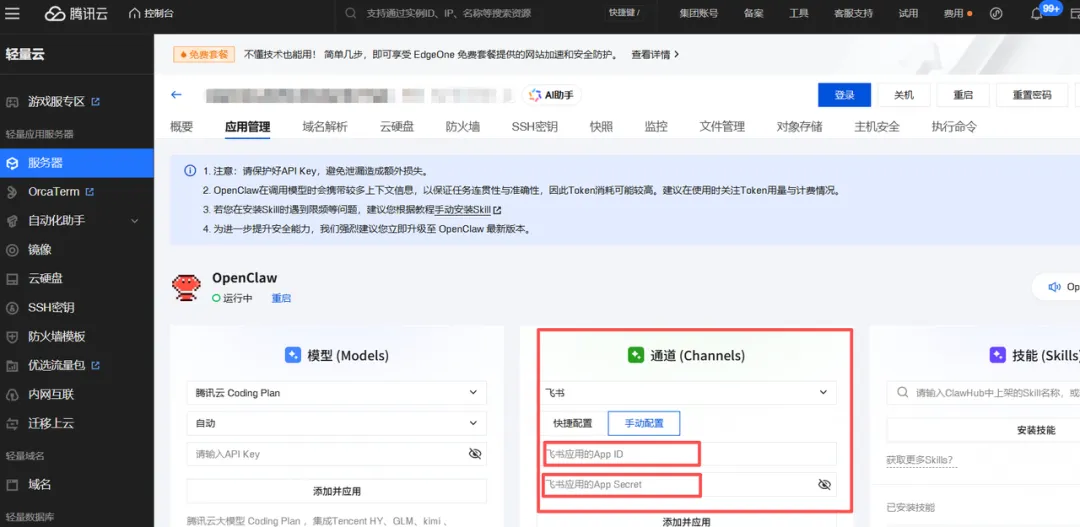Click the 模型 (Models) blue icon
The image size is (1080, 527).
(x=293, y=355)
